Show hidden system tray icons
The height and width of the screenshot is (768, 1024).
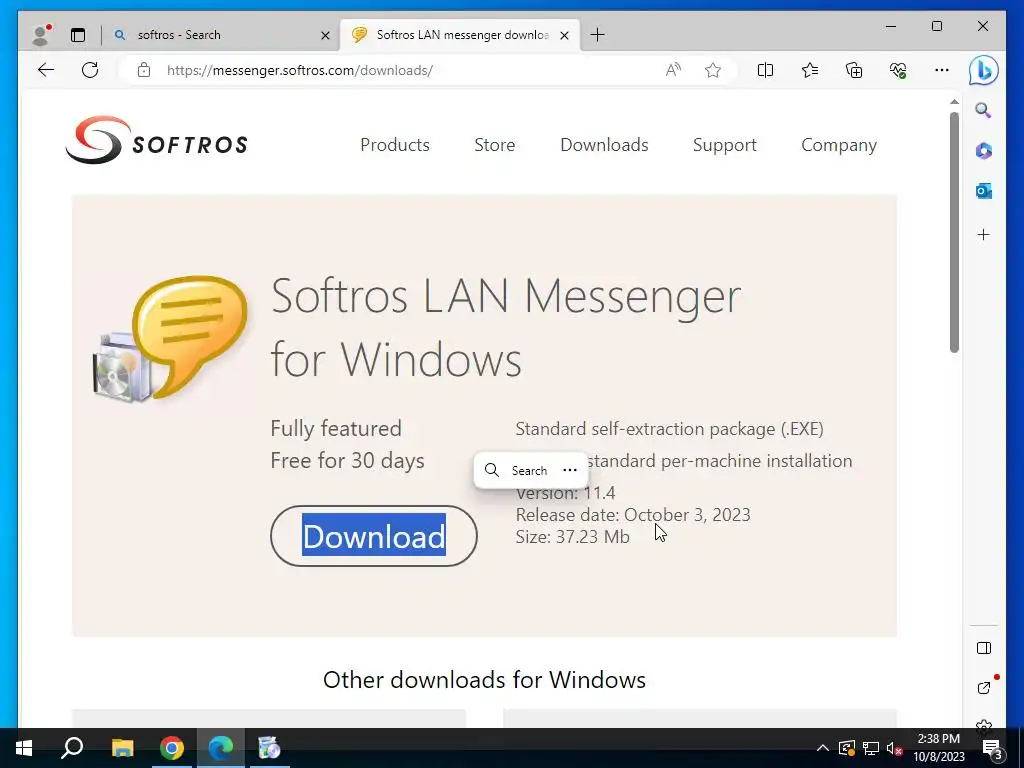[x=823, y=748]
